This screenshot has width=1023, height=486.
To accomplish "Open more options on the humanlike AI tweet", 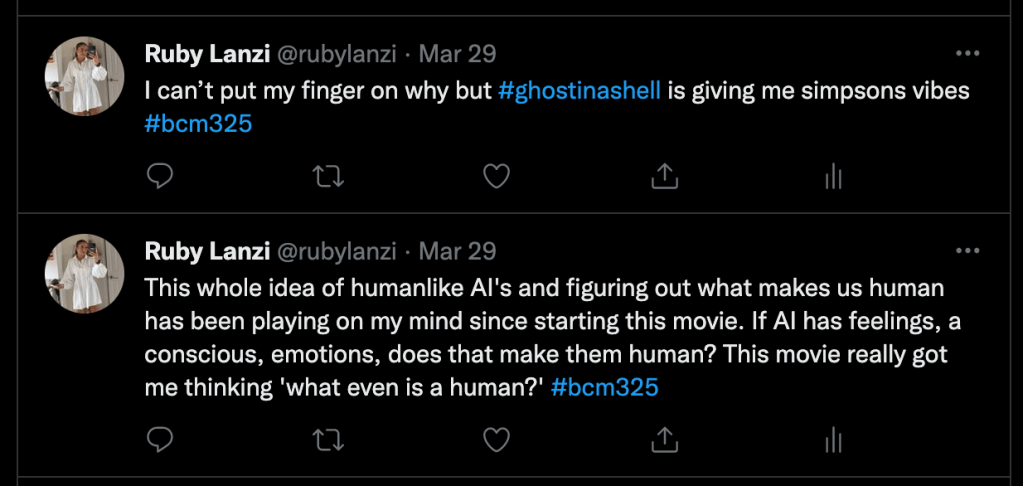I will (x=967, y=250).
